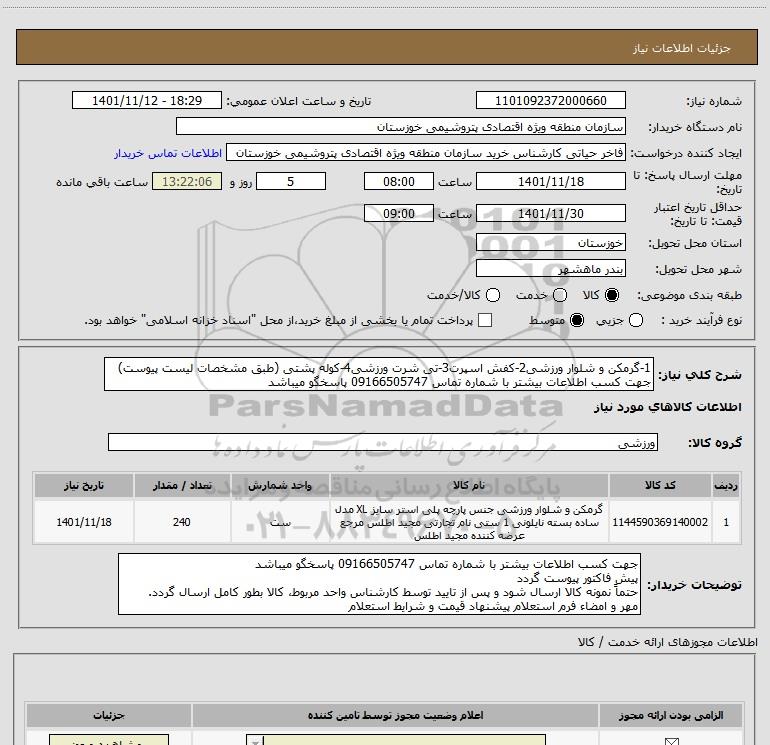Open the اعلام وضعیت مجوز dropdown arrow
Viewport: 770px width, 745px height.
(255, 741)
